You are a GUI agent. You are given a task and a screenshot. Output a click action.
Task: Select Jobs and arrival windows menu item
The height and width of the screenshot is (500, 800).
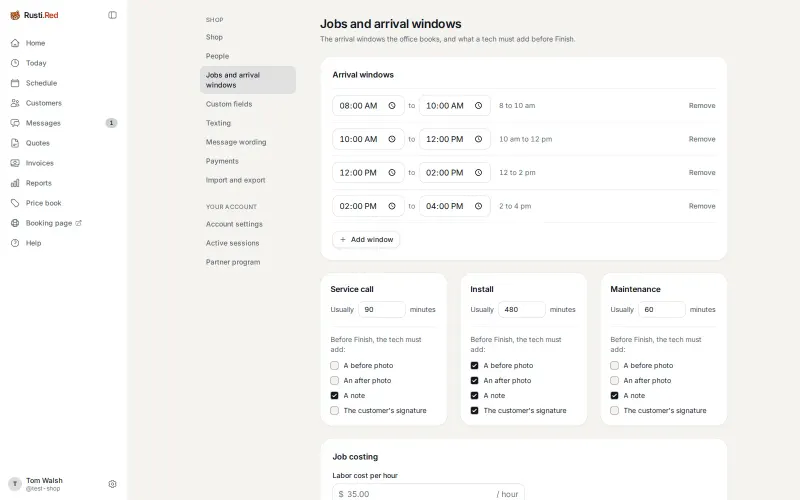coord(248,80)
